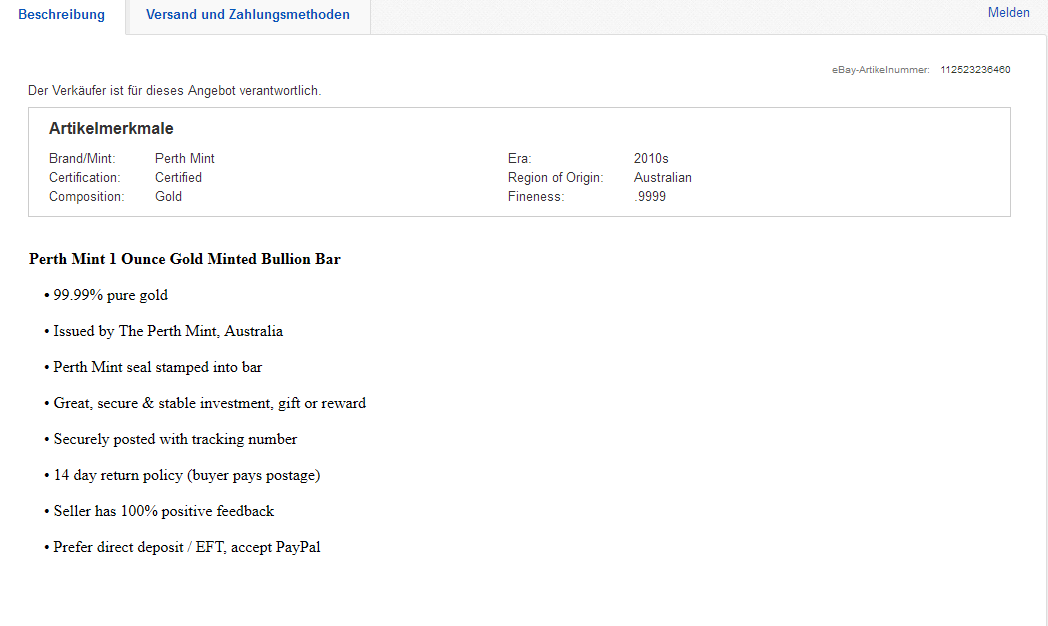Select the .9999 fineness value
1048x626 pixels.
point(650,196)
